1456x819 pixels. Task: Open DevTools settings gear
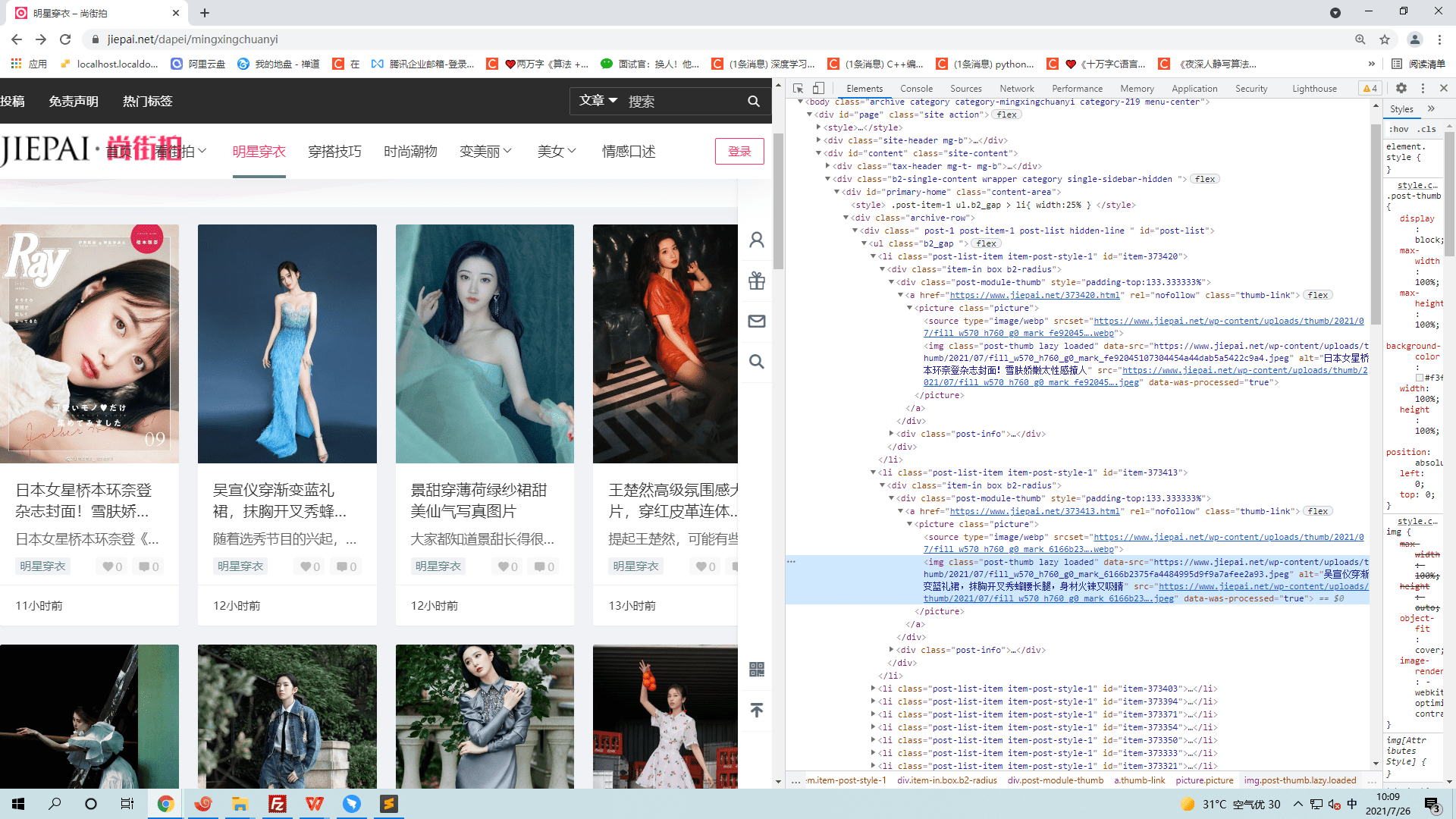point(1401,89)
